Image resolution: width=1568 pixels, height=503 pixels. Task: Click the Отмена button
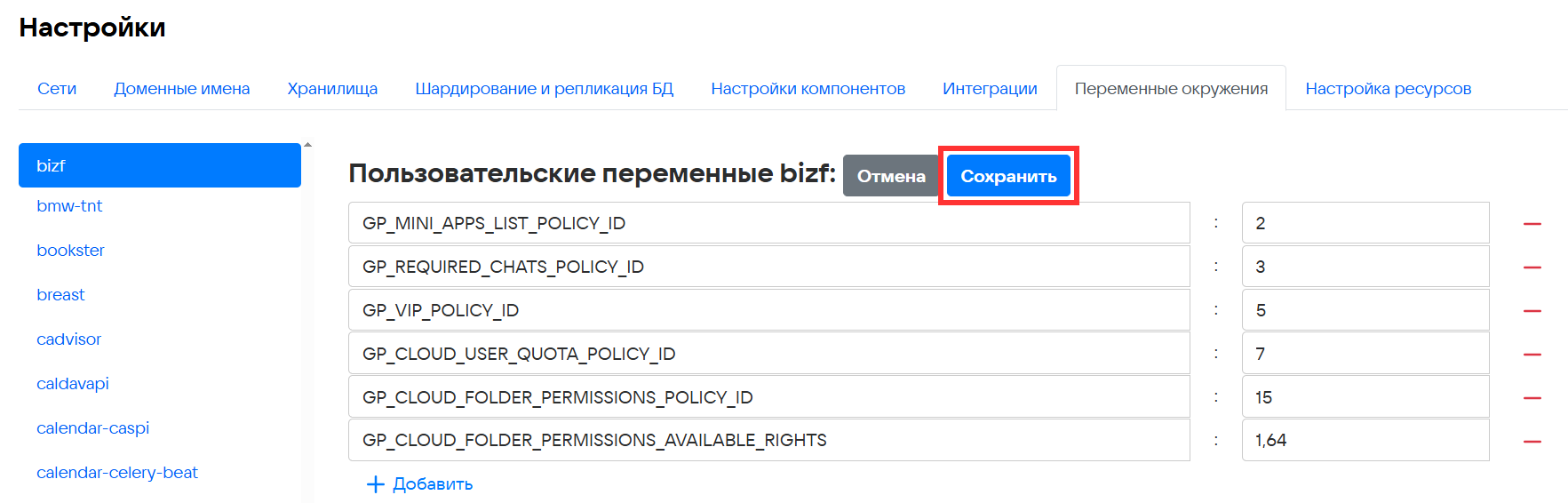click(x=890, y=176)
